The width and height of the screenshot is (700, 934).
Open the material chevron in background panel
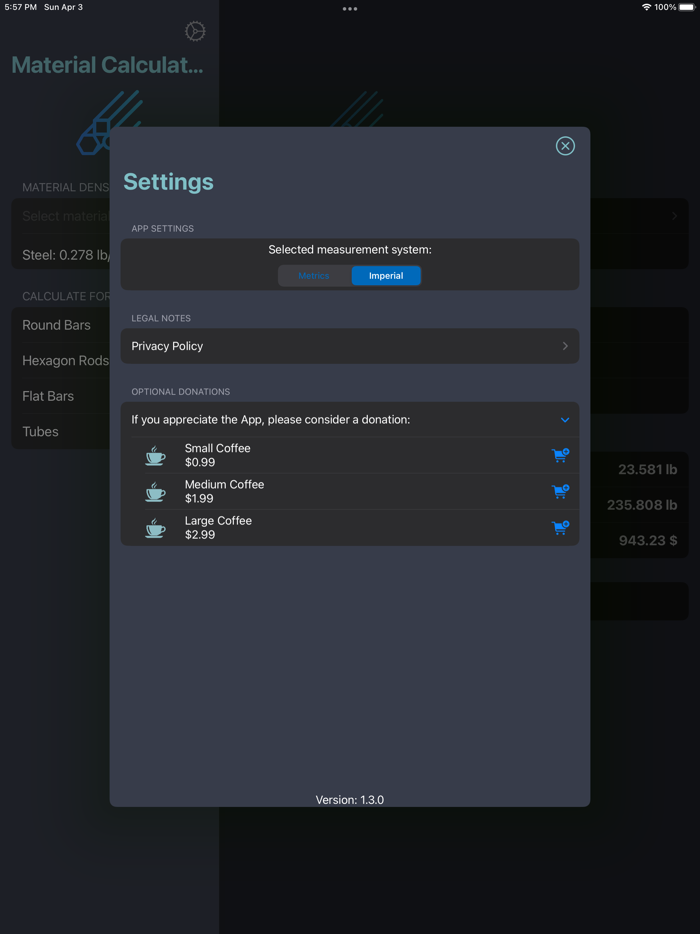tap(674, 216)
